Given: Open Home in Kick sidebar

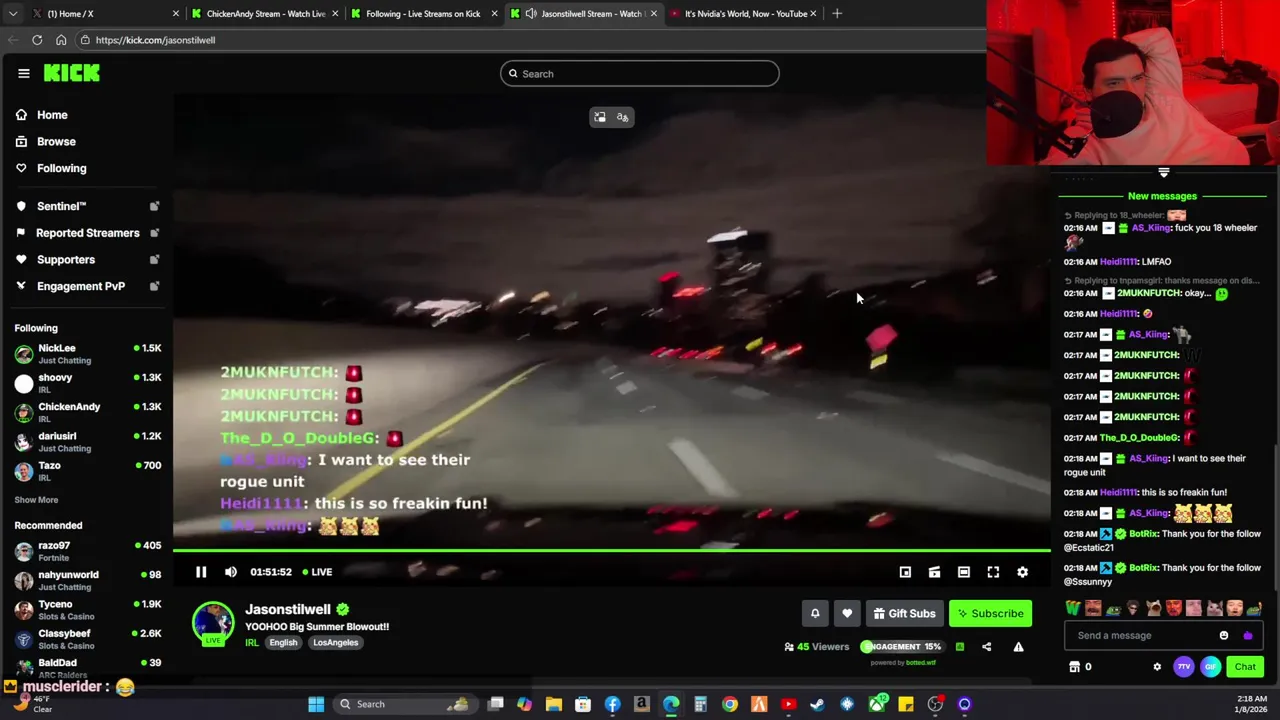Looking at the screenshot, I should tap(52, 115).
